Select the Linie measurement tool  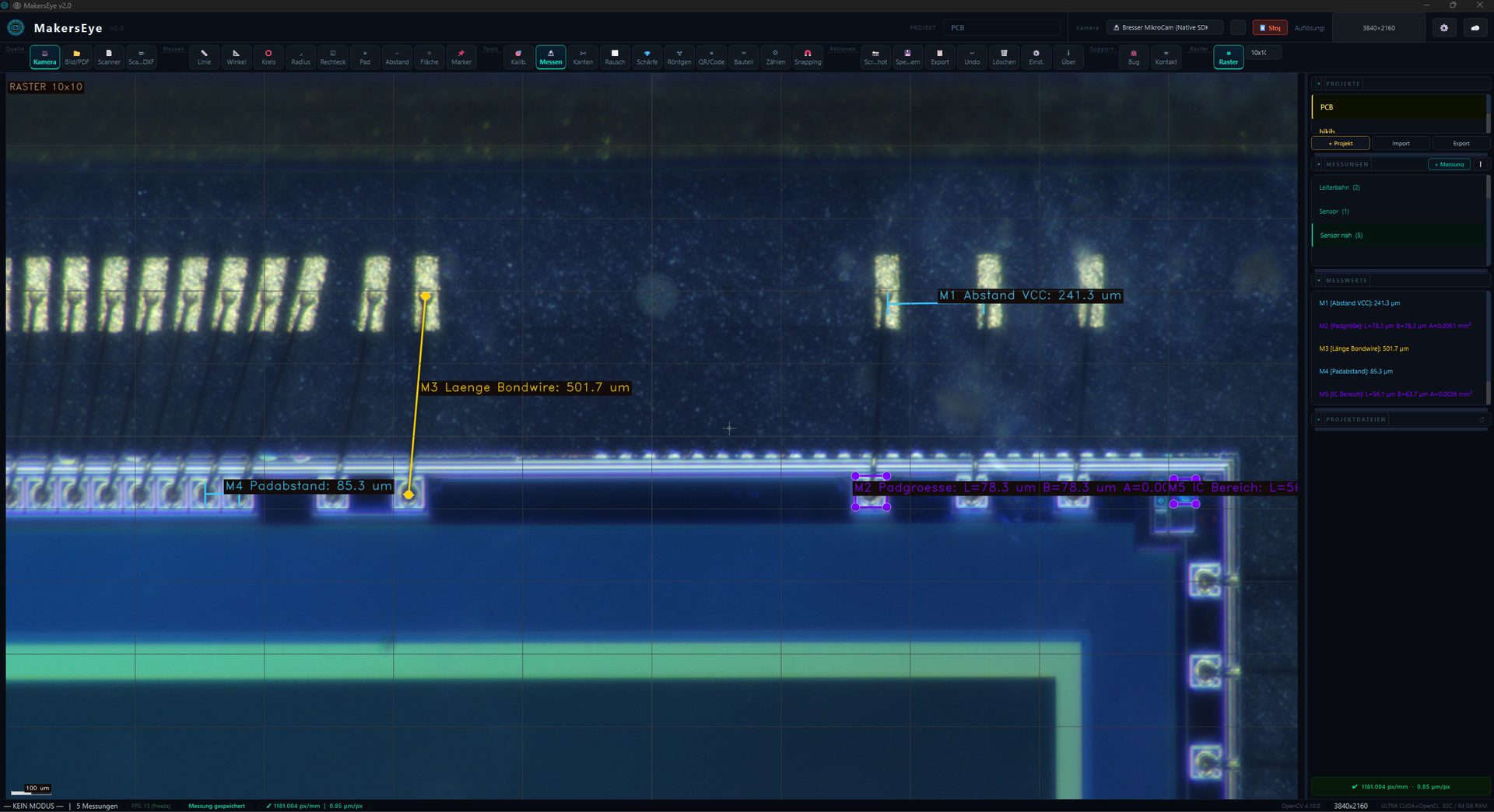(204, 57)
